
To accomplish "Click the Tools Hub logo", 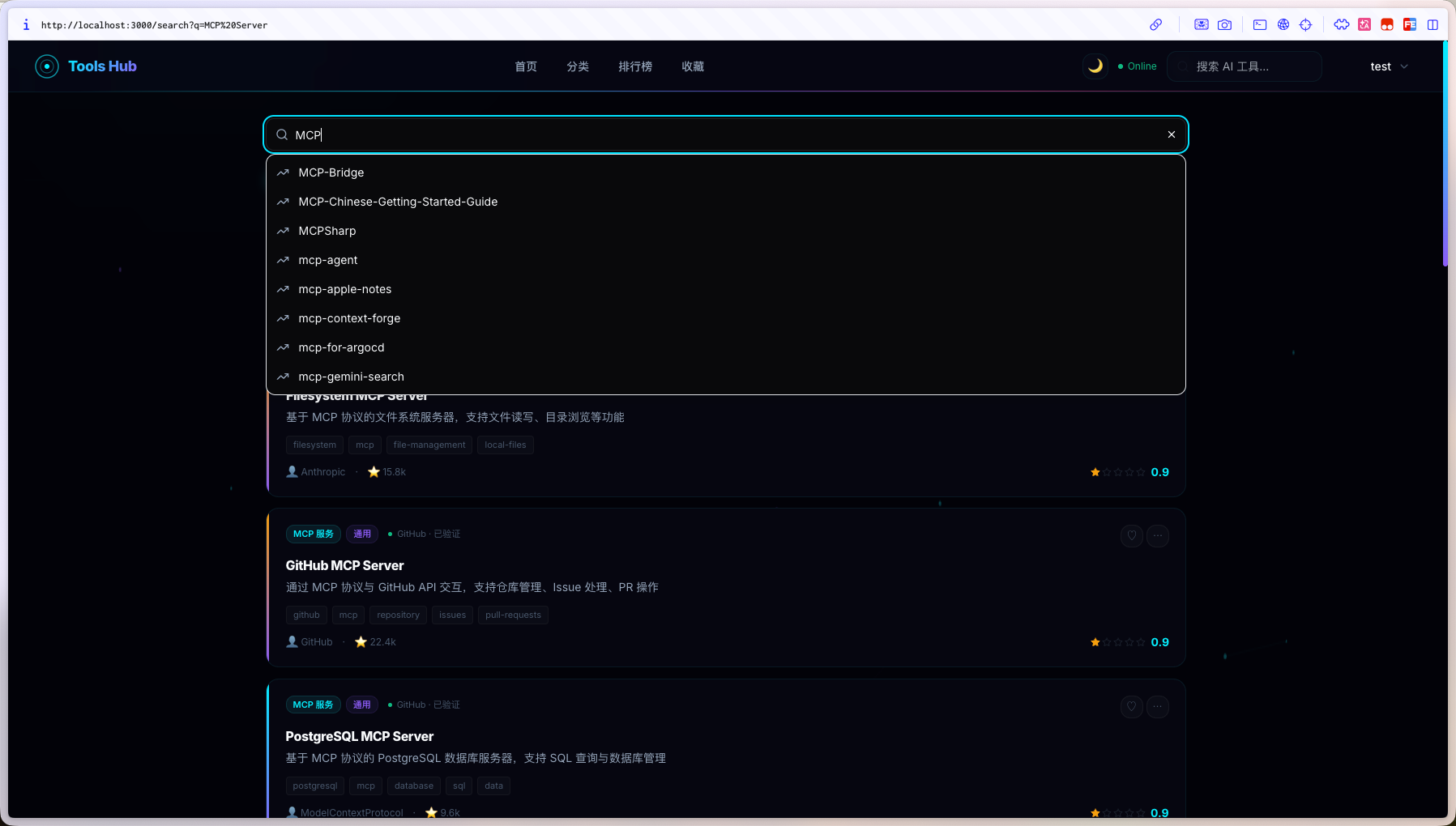I will (x=86, y=66).
